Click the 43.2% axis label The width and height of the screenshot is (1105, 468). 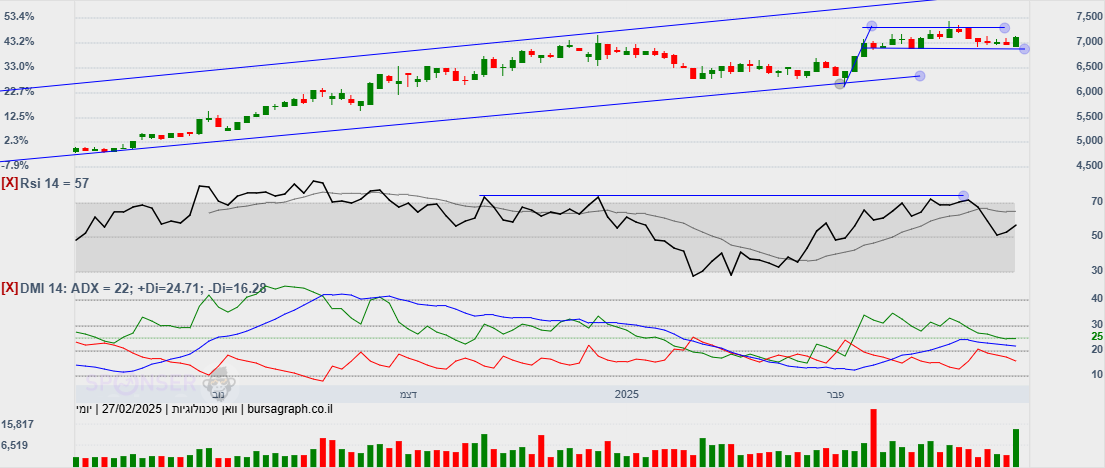[18, 42]
